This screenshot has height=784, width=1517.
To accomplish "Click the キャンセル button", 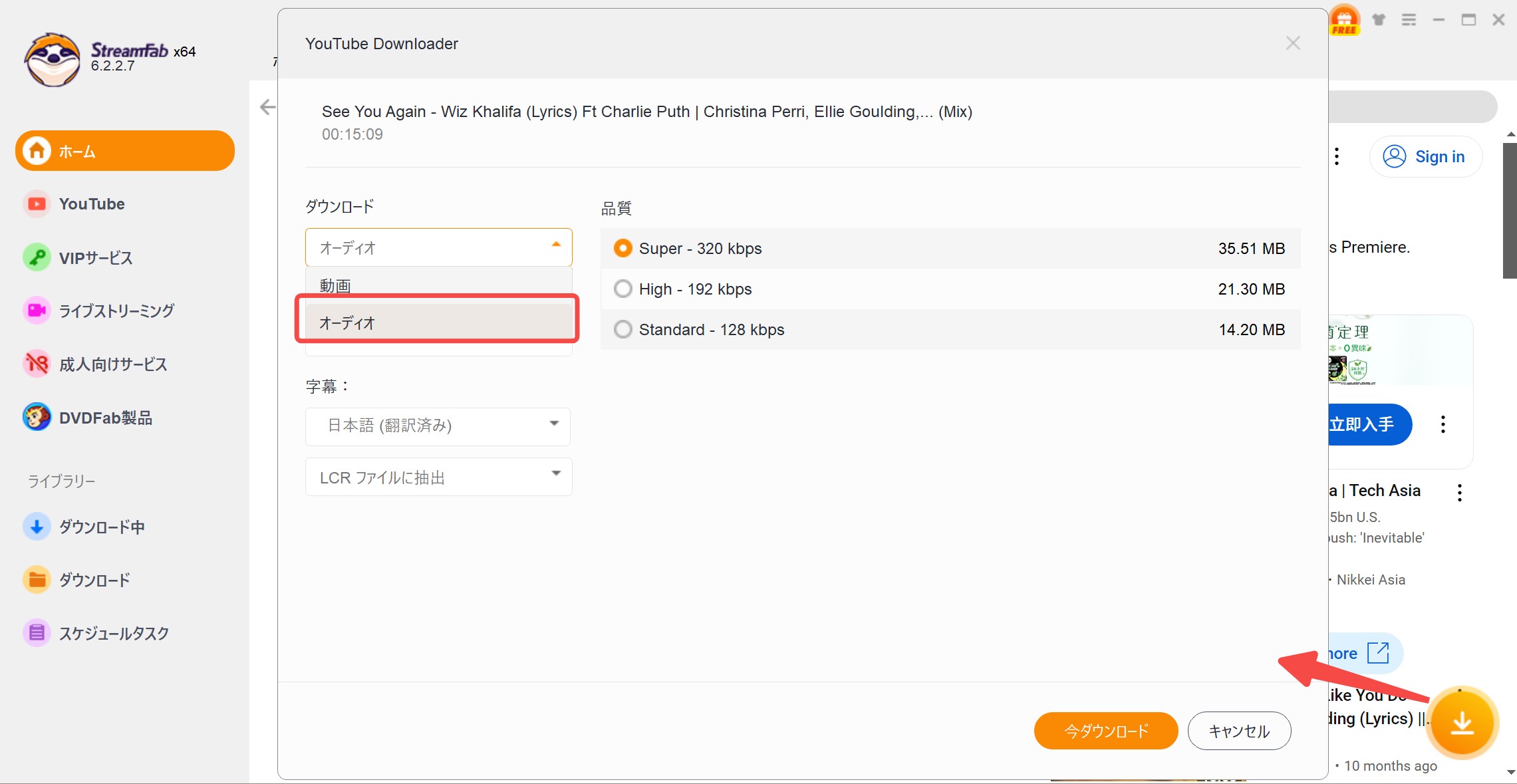I will [x=1240, y=731].
